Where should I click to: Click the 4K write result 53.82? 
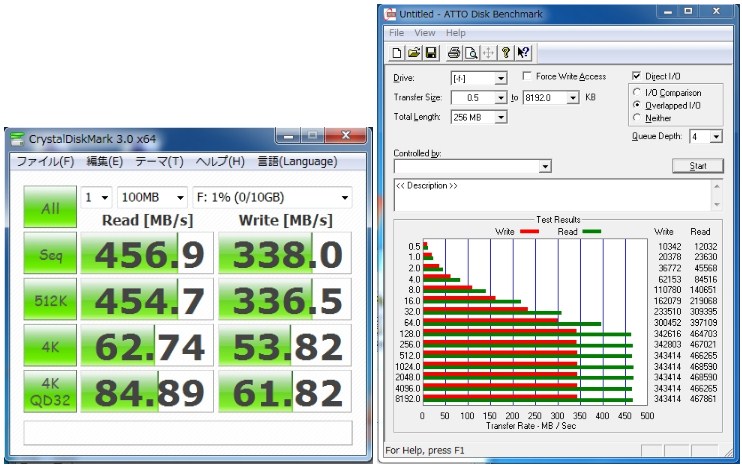[x=285, y=345]
